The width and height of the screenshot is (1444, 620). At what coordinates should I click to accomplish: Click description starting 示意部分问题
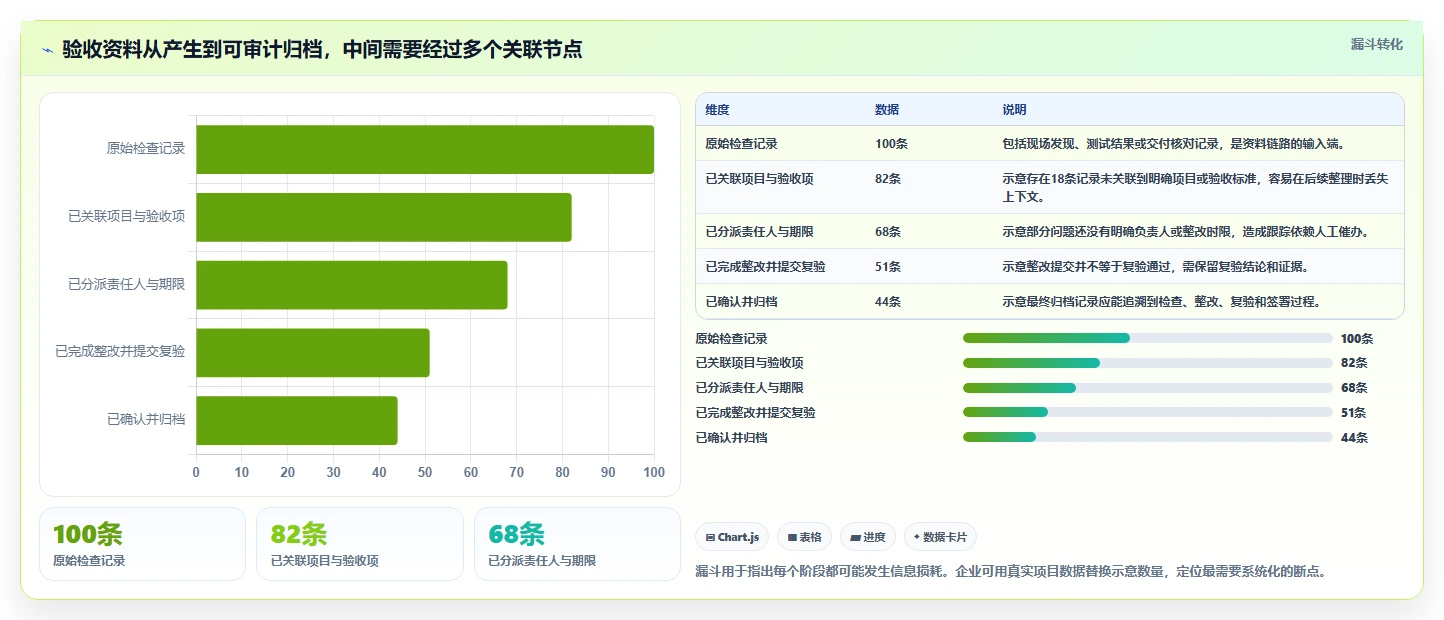pyautogui.click(x=1185, y=232)
